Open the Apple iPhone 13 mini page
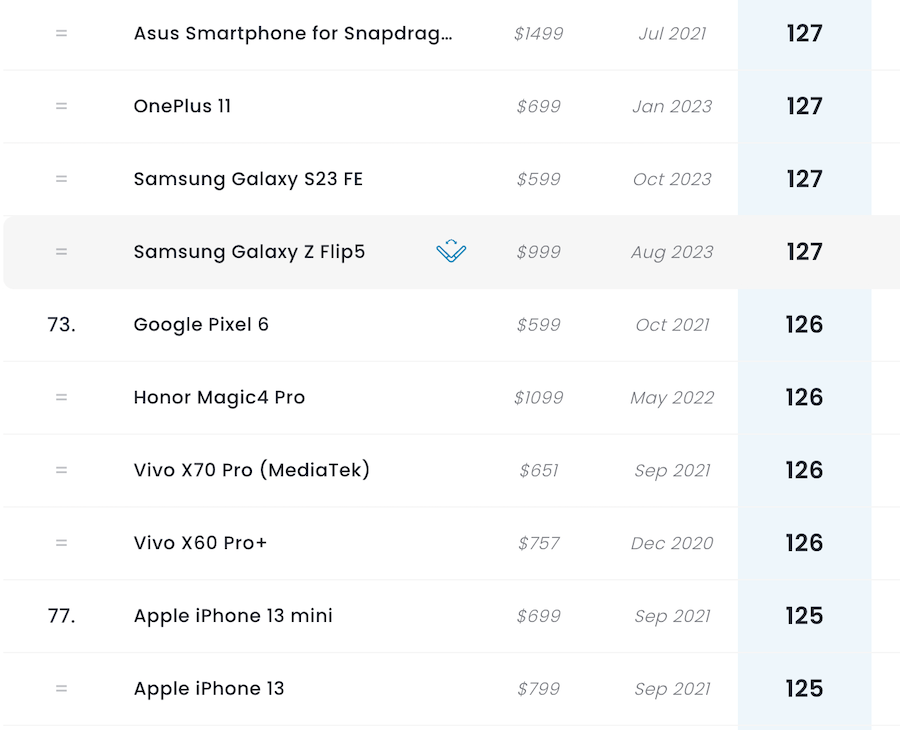Image resolution: width=900 pixels, height=730 pixels. (233, 616)
